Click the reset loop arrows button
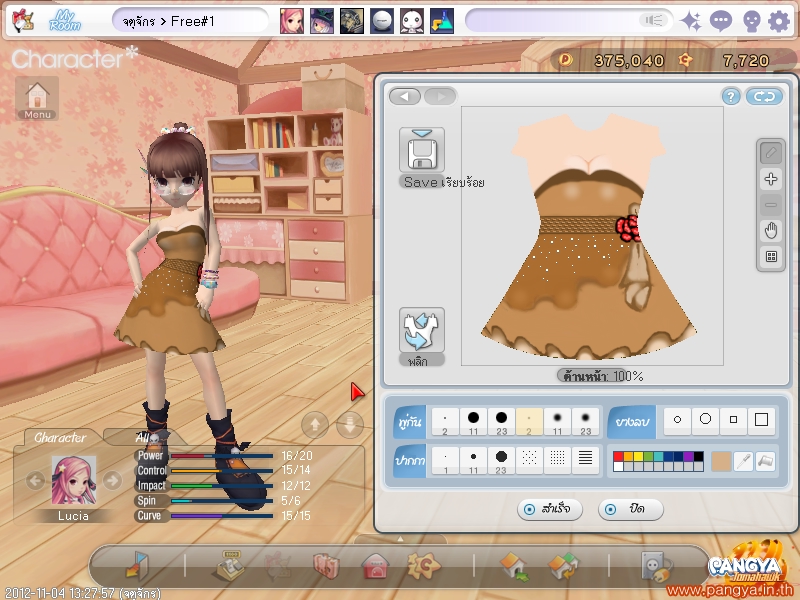 coord(764,96)
